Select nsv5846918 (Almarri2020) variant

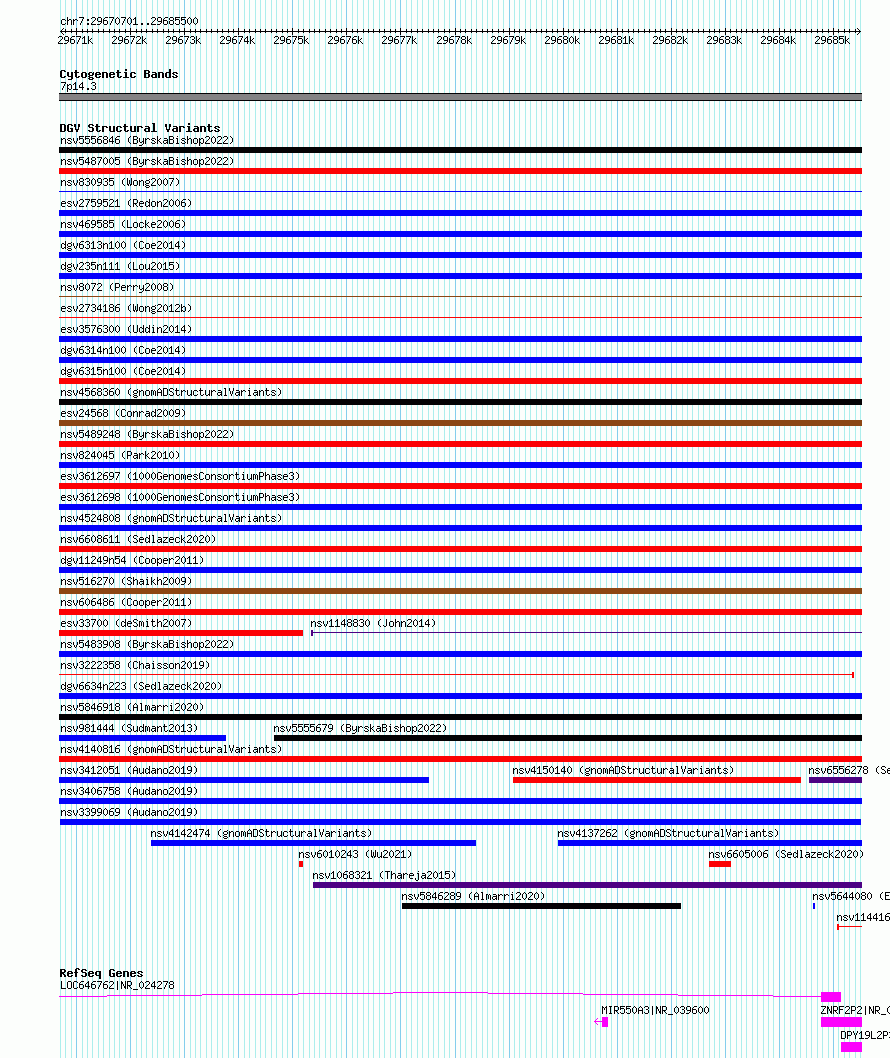[132, 707]
